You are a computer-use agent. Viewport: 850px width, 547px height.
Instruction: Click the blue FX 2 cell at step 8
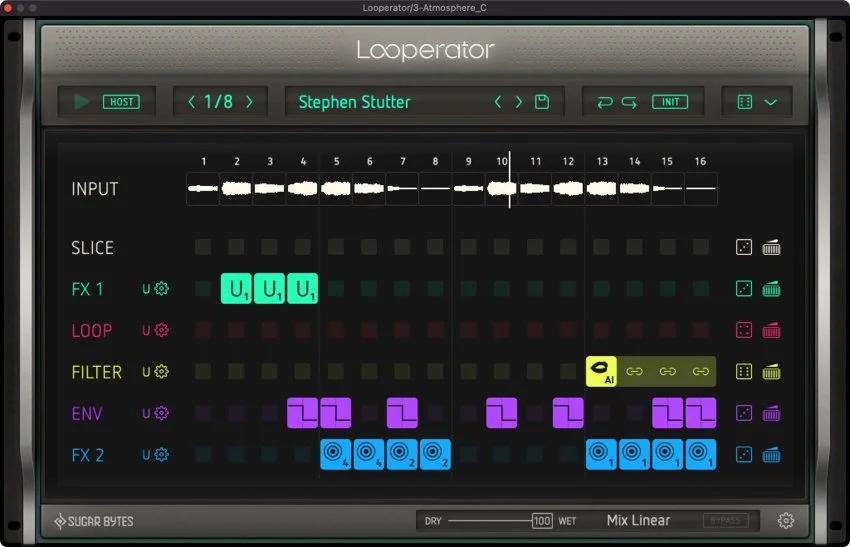(x=435, y=454)
